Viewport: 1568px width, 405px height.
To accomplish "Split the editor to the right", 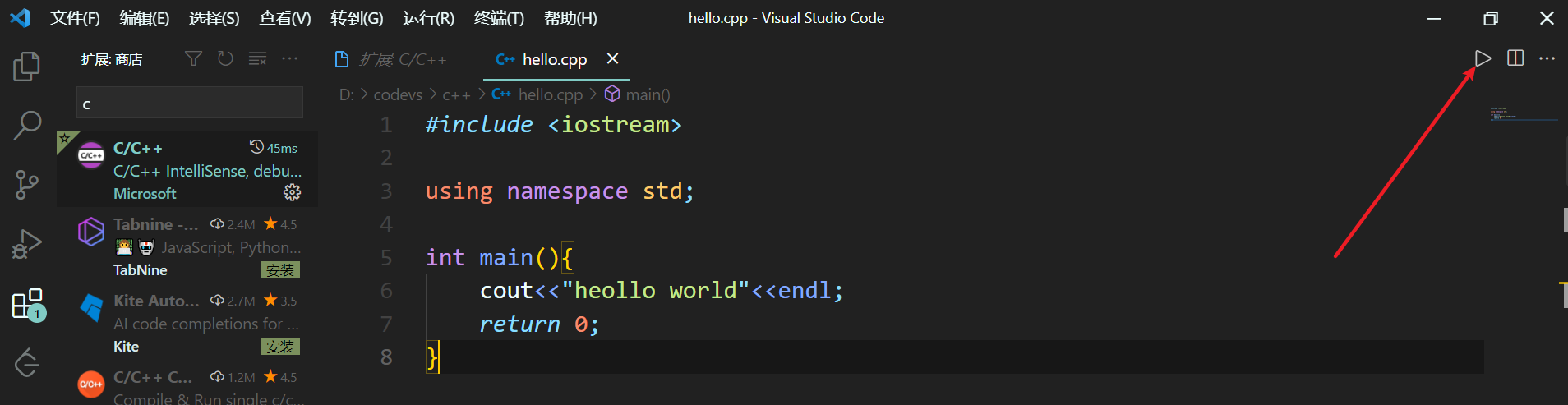I will point(1515,58).
